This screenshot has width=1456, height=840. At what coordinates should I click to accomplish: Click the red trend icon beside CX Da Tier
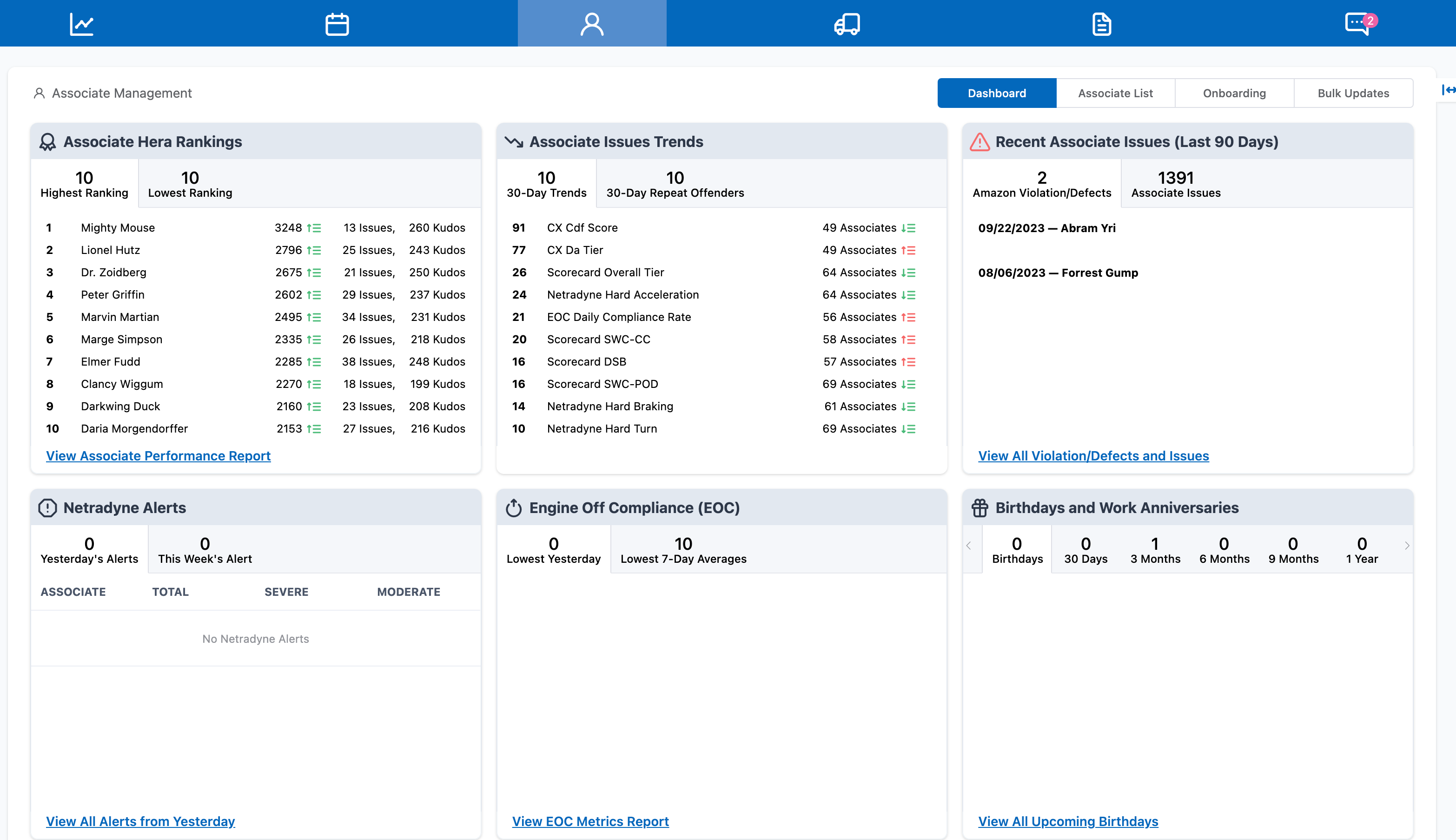(908, 250)
